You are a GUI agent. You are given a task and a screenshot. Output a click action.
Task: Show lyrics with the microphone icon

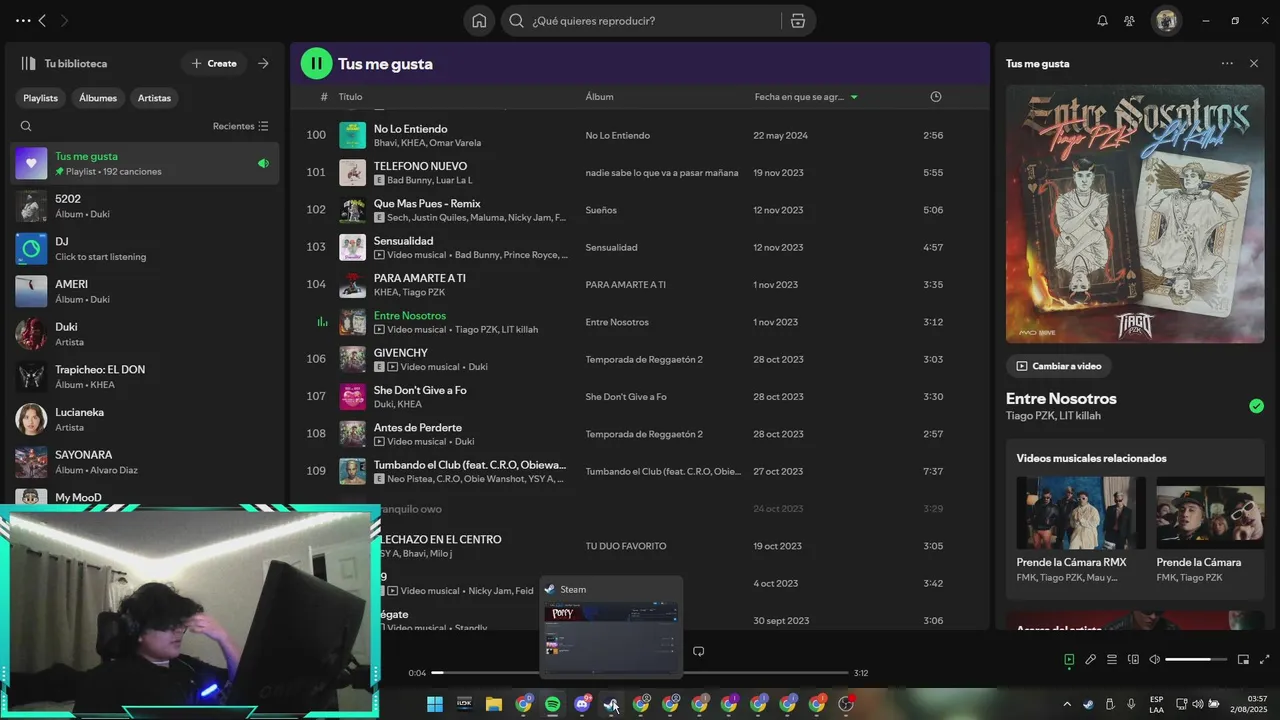pyautogui.click(x=1090, y=659)
